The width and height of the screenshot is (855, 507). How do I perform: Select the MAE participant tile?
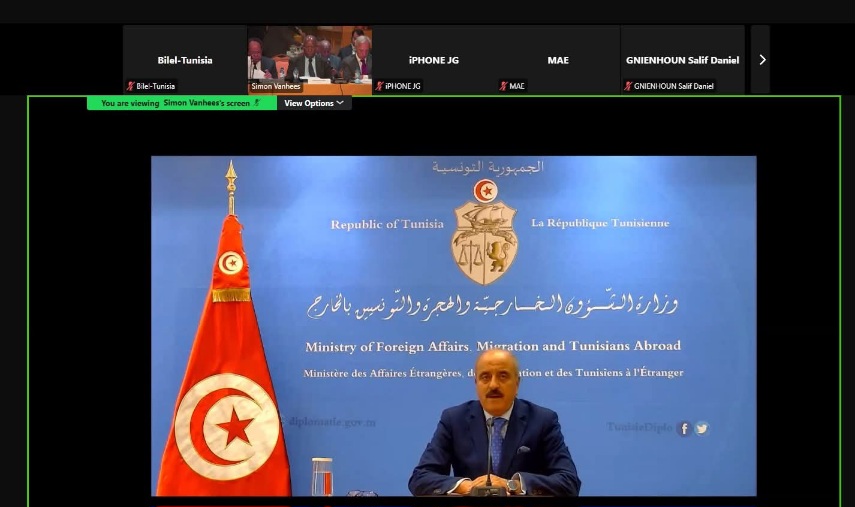558,60
